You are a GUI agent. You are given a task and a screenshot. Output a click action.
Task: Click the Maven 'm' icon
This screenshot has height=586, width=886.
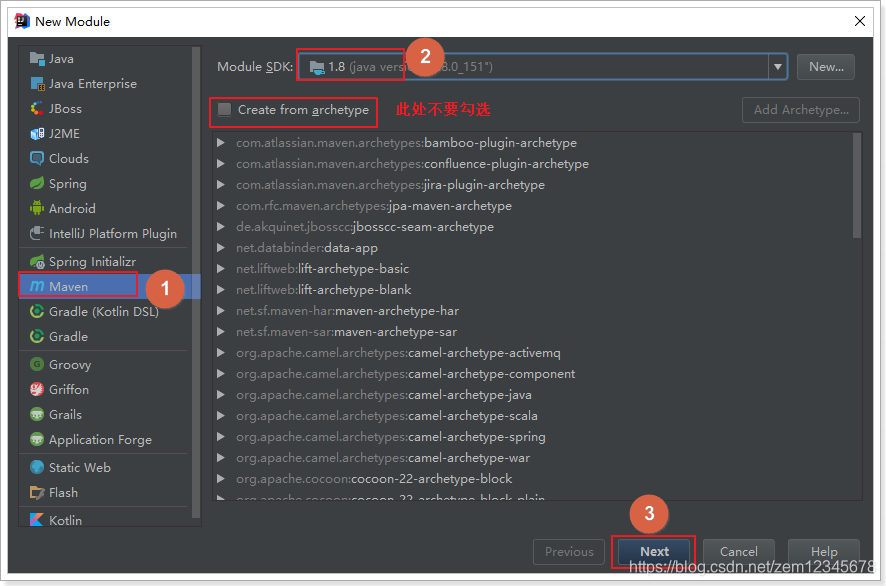pos(37,287)
